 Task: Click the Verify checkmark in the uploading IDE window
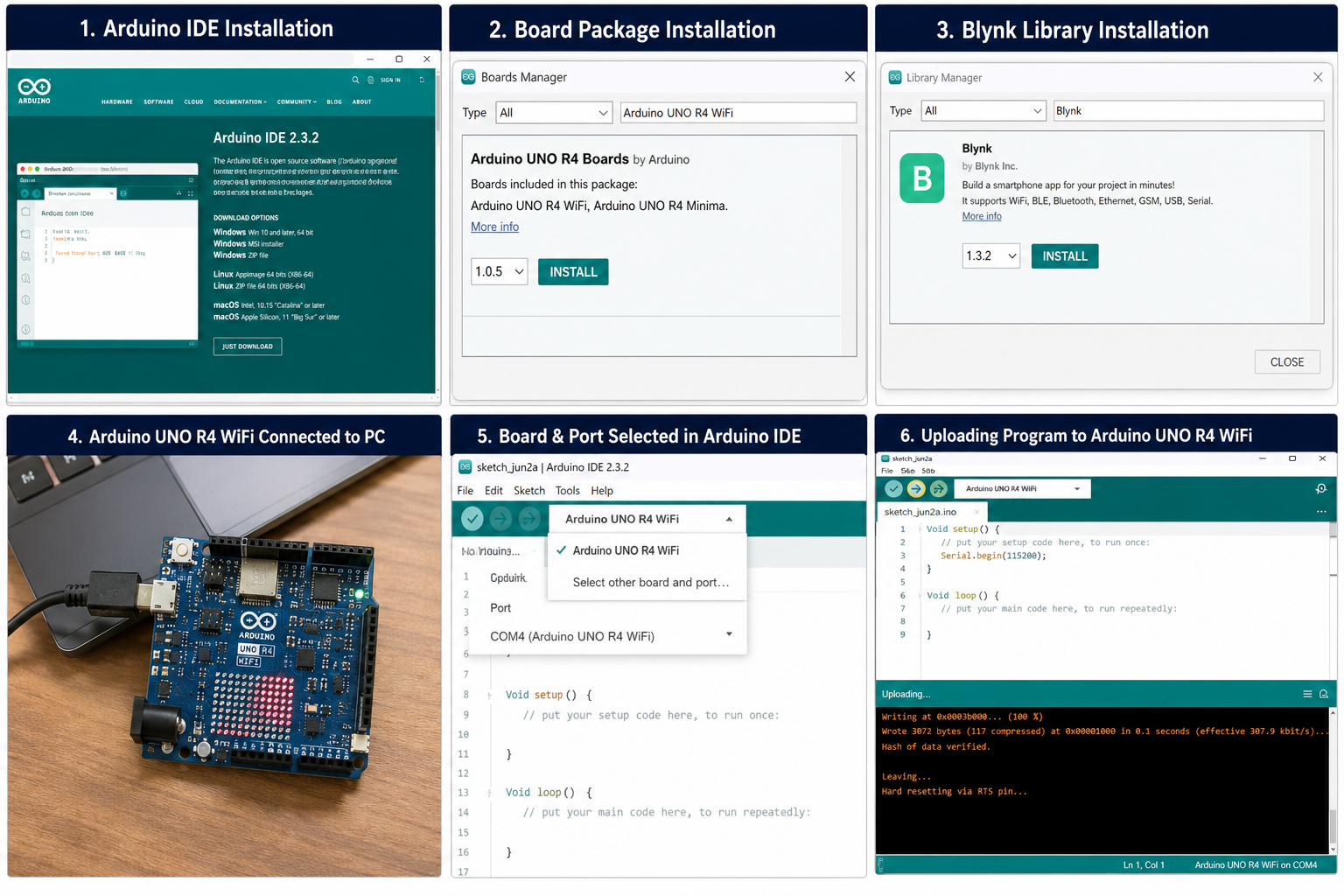coord(893,489)
